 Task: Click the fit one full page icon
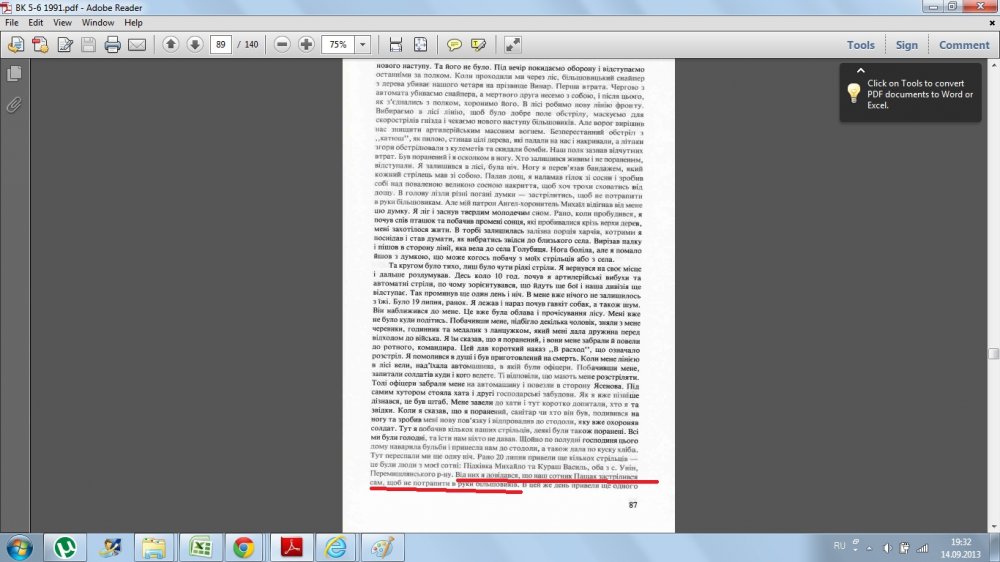pos(420,45)
